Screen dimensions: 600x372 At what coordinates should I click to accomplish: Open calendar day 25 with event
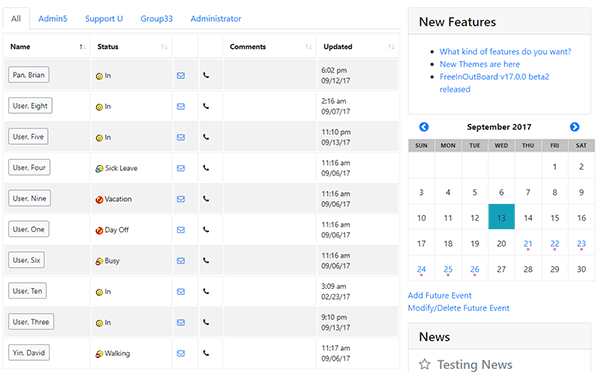448,269
